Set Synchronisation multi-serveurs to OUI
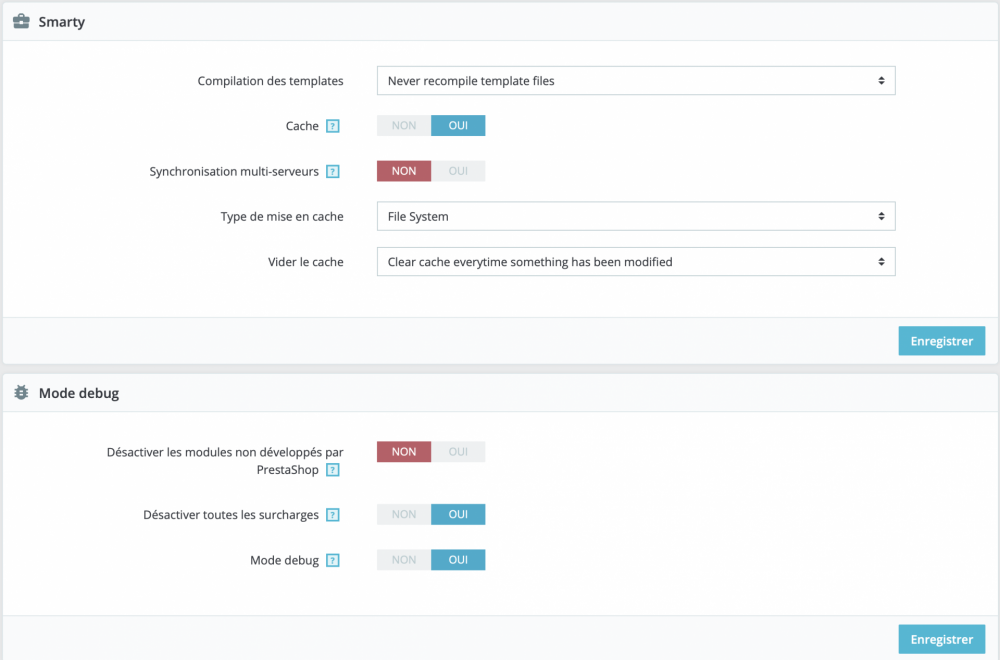This screenshot has width=1000, height=660. pos(458,171)
